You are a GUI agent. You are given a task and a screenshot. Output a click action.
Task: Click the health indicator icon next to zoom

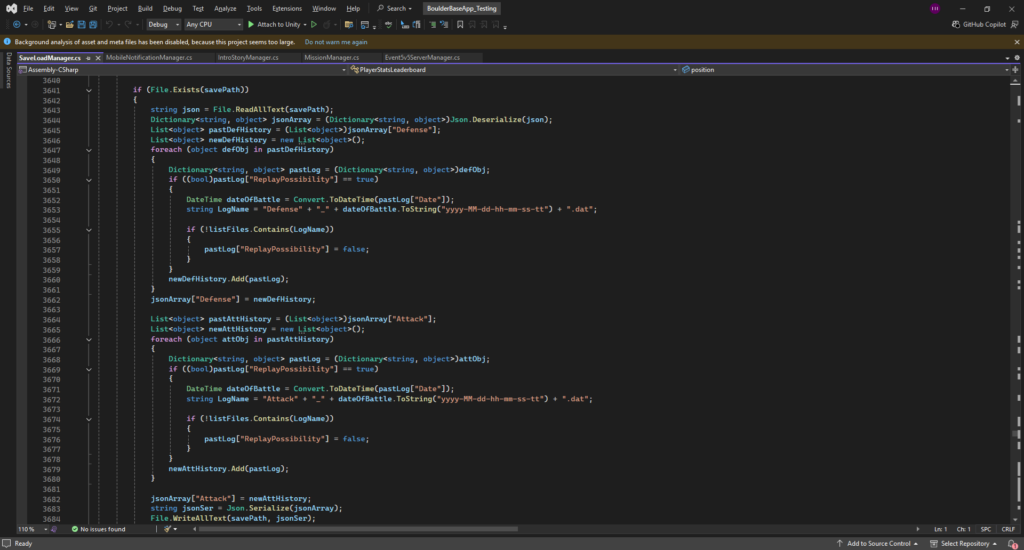tap(54, 529)
